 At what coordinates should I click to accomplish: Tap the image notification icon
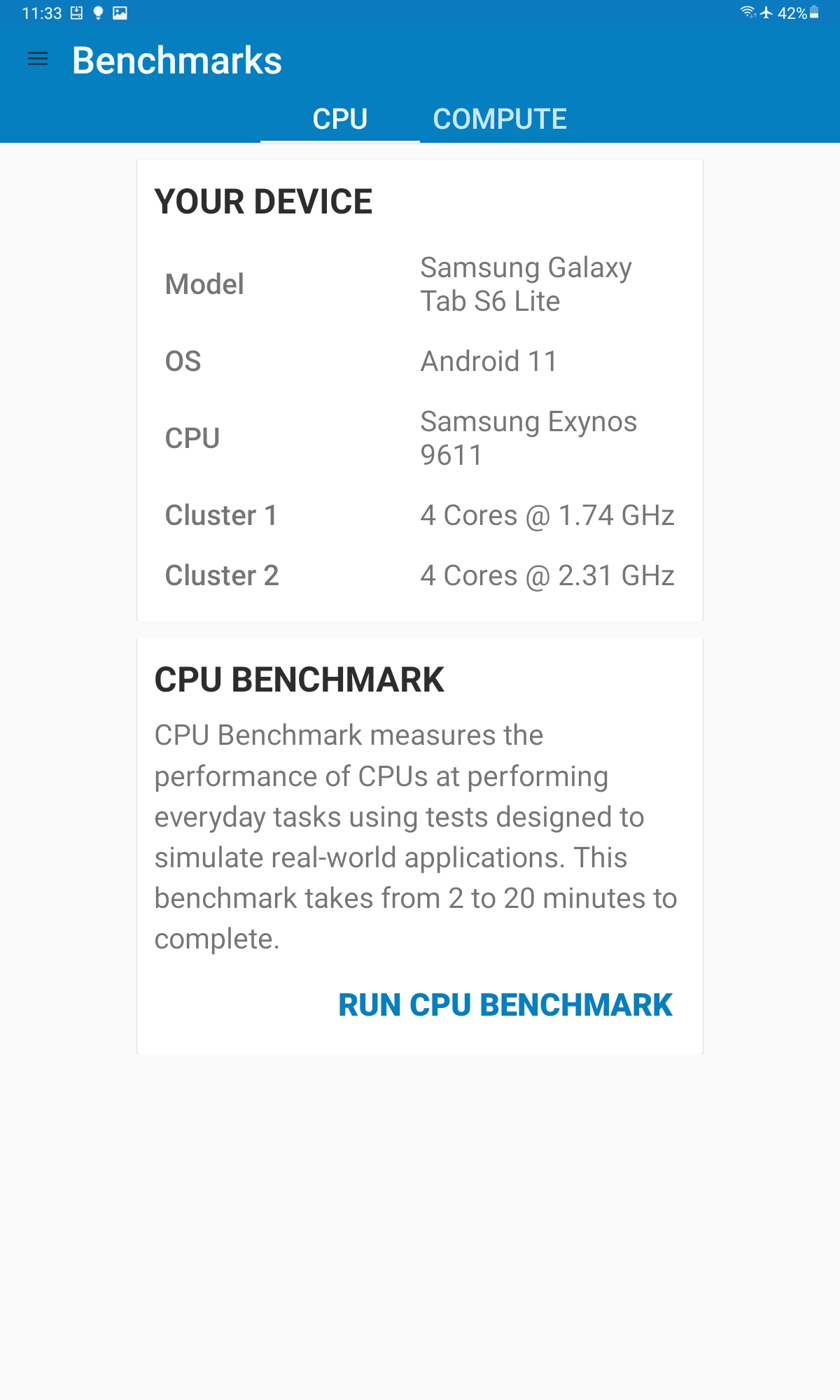(x=120, y=13)
